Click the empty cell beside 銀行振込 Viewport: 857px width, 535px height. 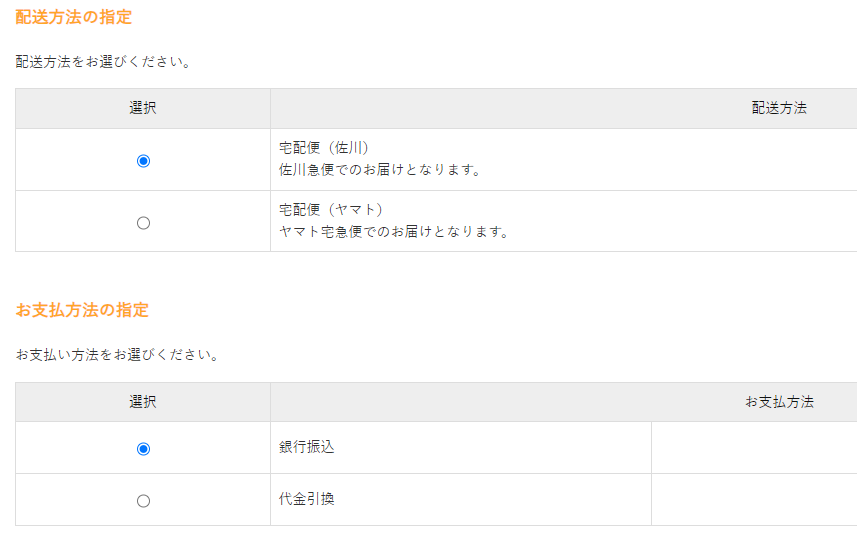tap(753, 448)
